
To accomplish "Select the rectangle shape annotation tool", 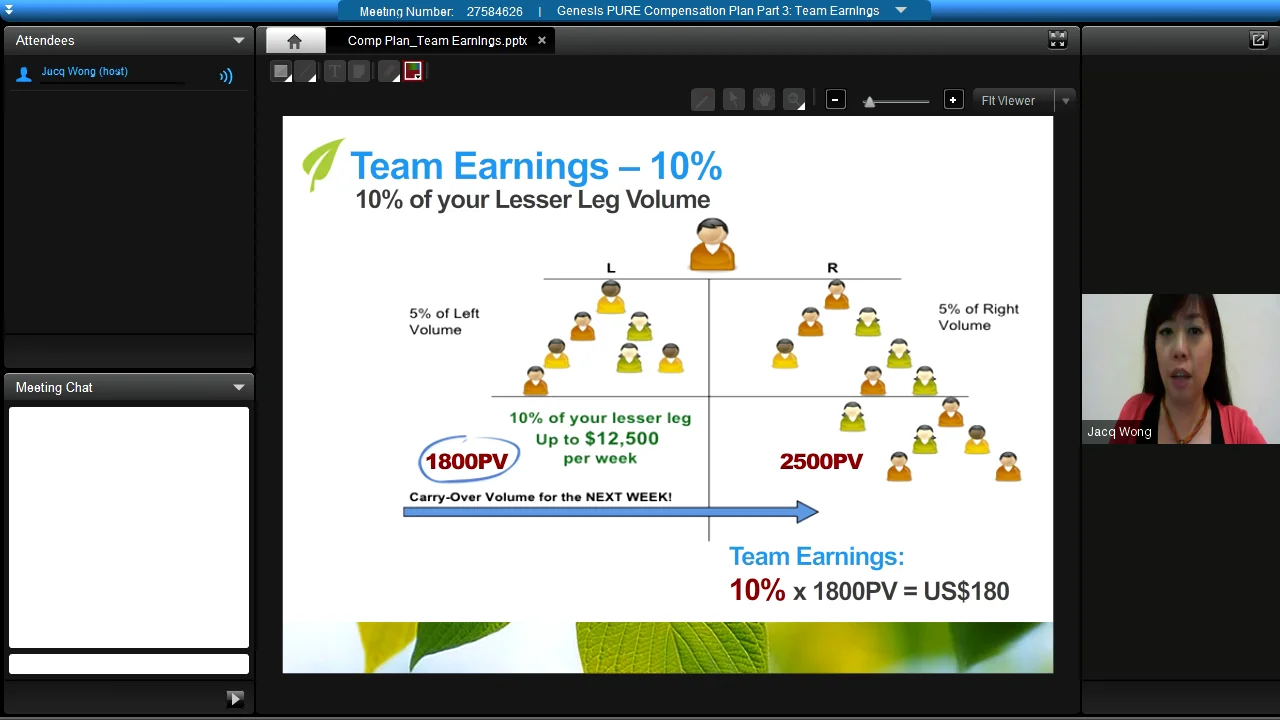I will 282,72.
